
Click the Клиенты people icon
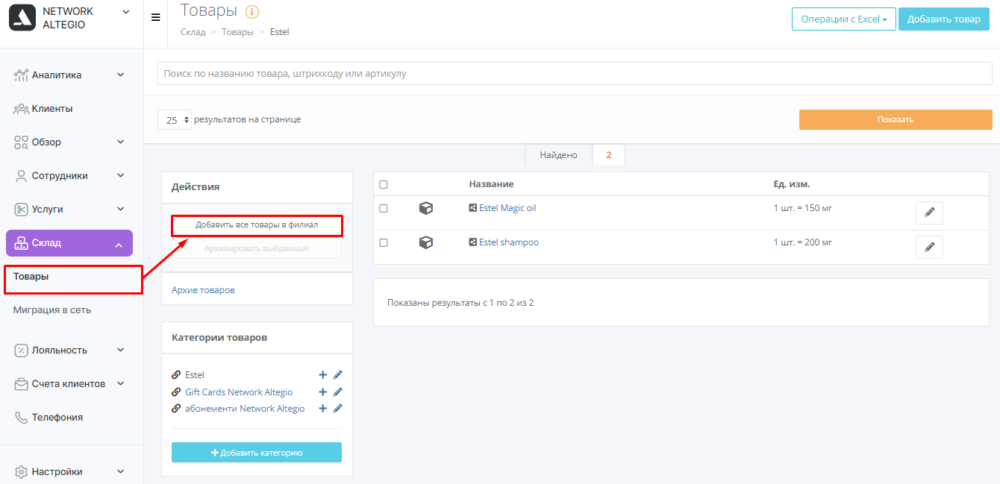pos(21,109)
